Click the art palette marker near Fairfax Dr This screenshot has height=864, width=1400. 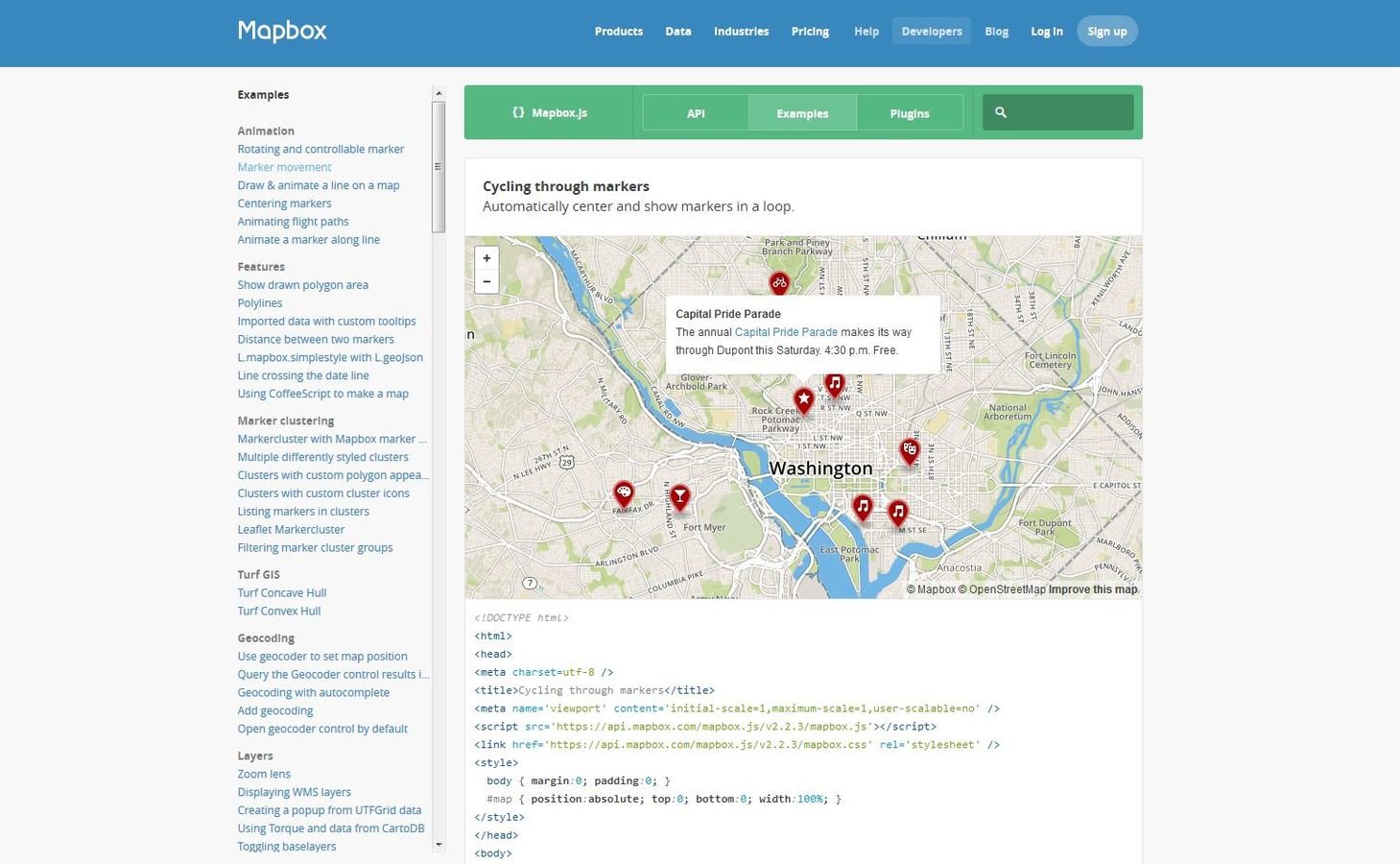coord(624,495)
